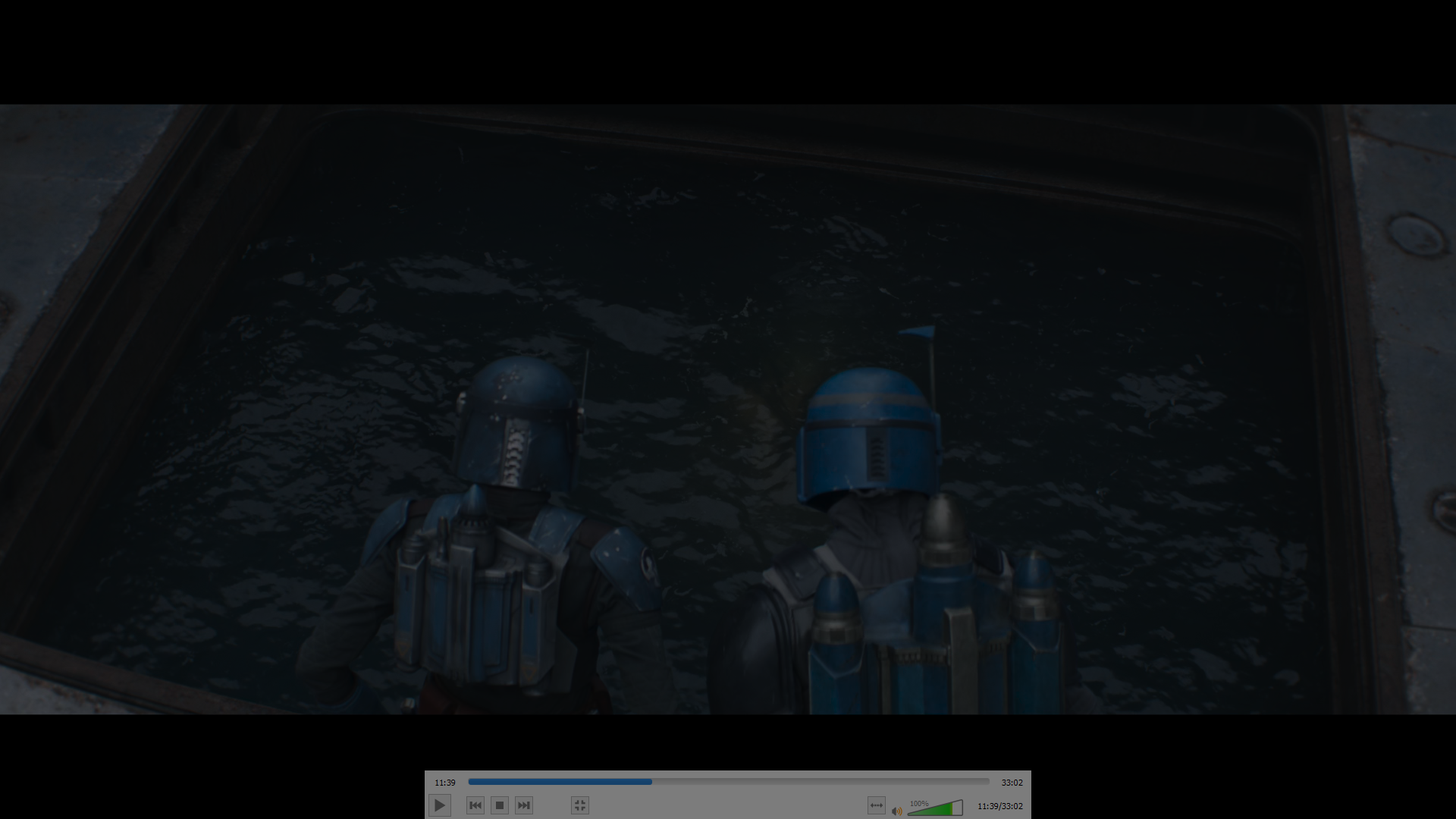This screenshot has height=819, width=1456.
Task: Skip to the next media item
Action: pyautogui.click(x=524, y=805)
